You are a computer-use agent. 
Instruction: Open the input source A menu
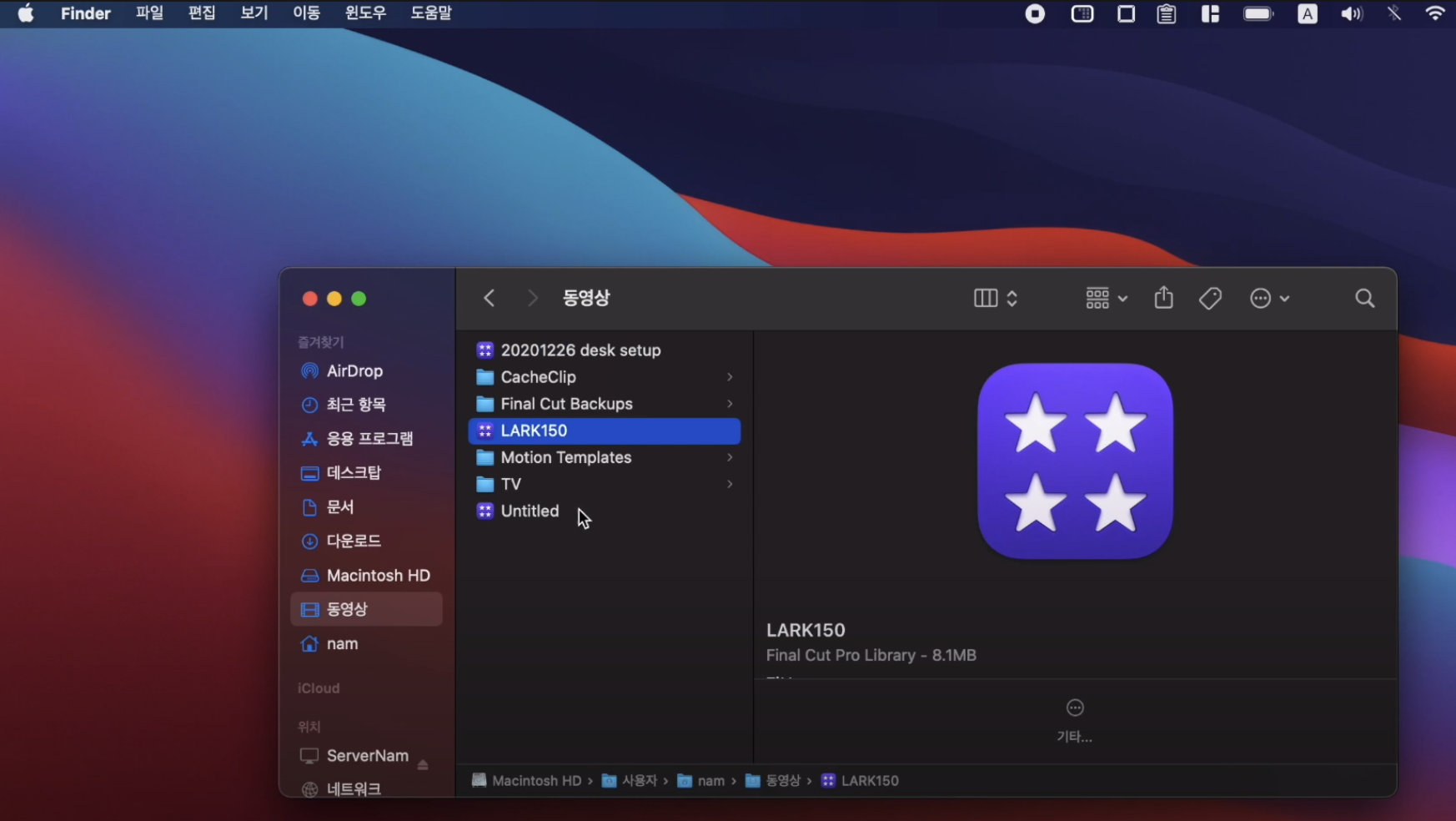point(1308,13)
